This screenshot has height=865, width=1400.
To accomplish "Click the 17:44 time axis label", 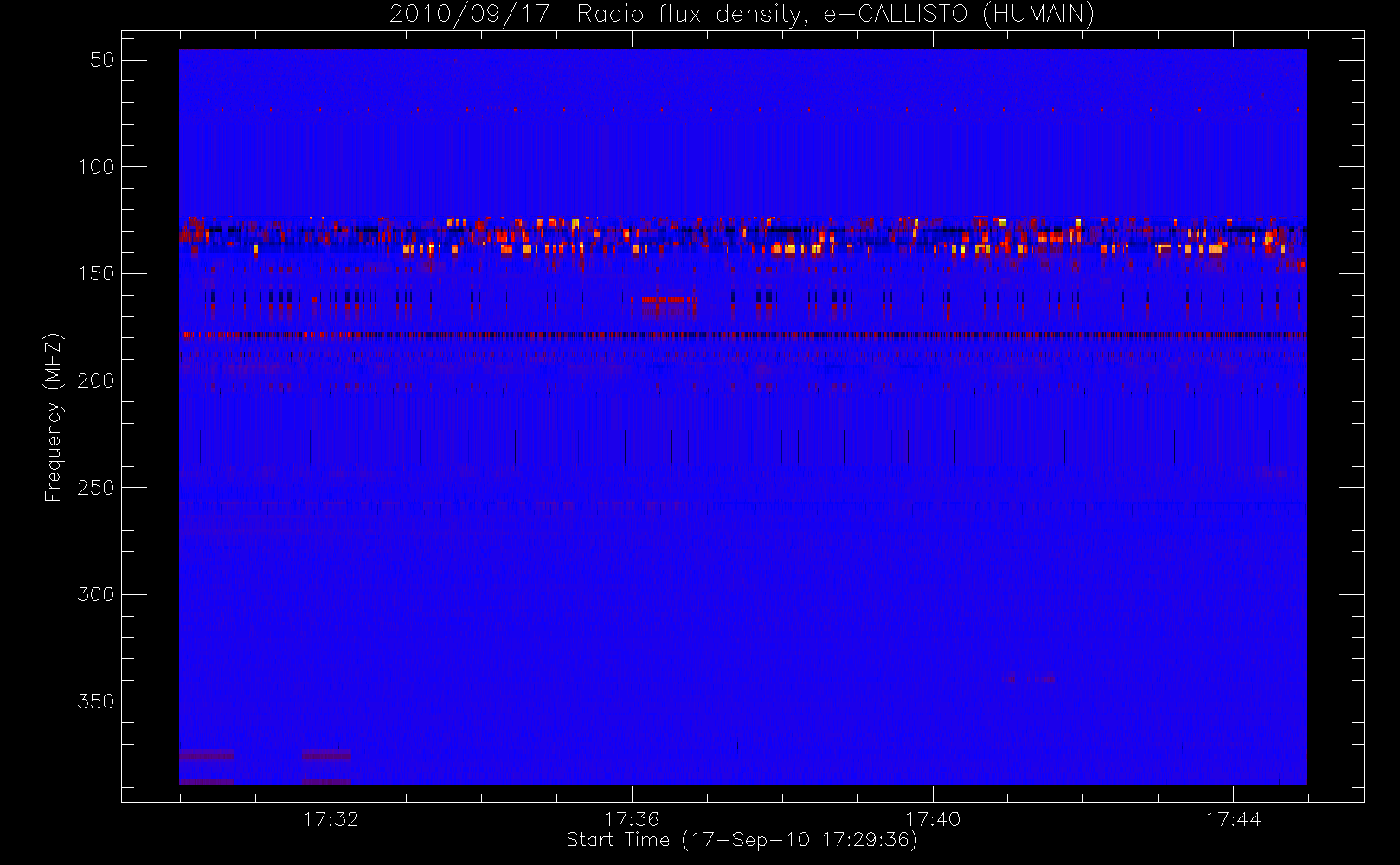I will (1233, 819).
